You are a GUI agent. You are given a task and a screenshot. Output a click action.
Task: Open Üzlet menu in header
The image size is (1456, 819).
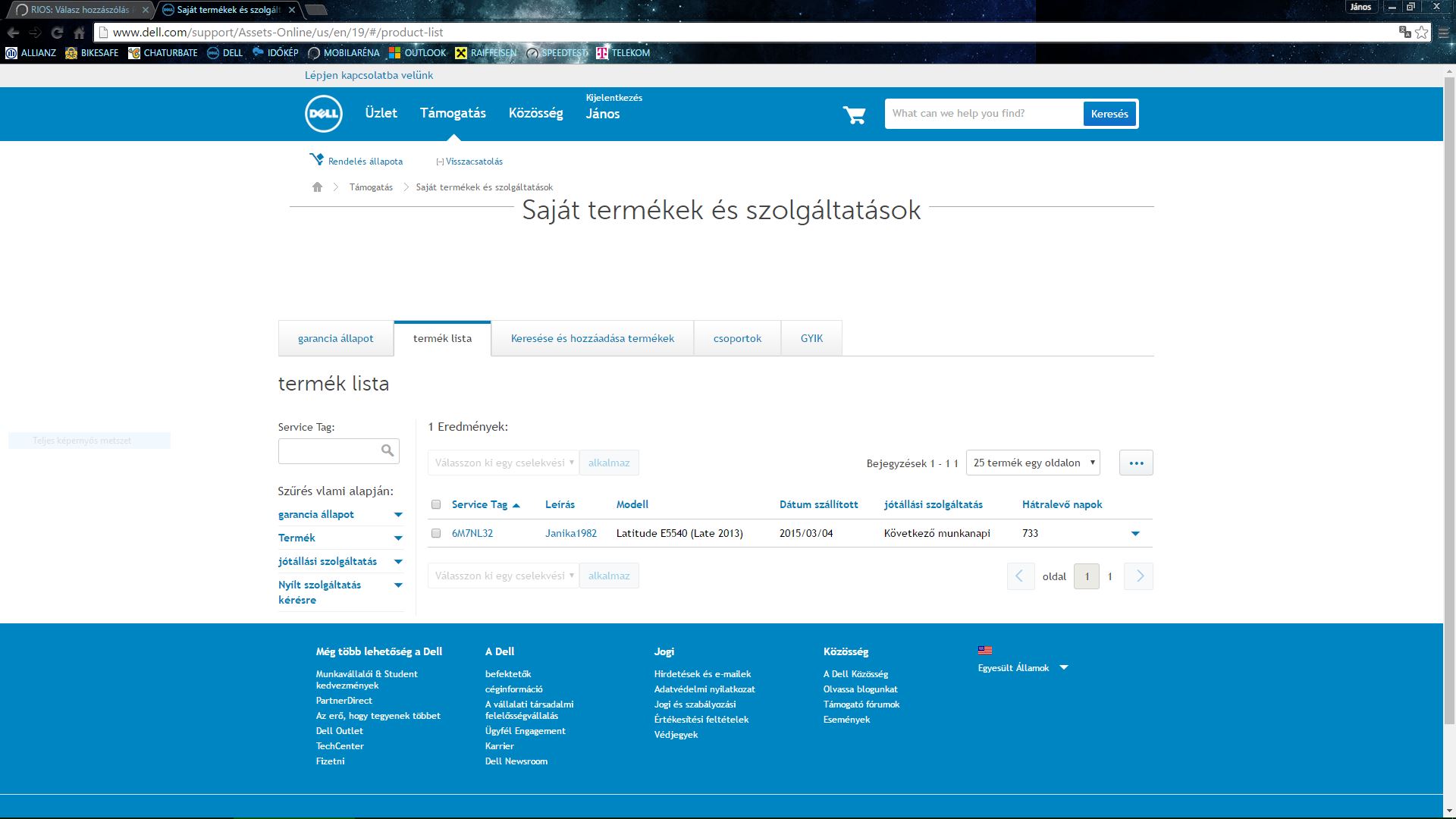pos(381,113)
